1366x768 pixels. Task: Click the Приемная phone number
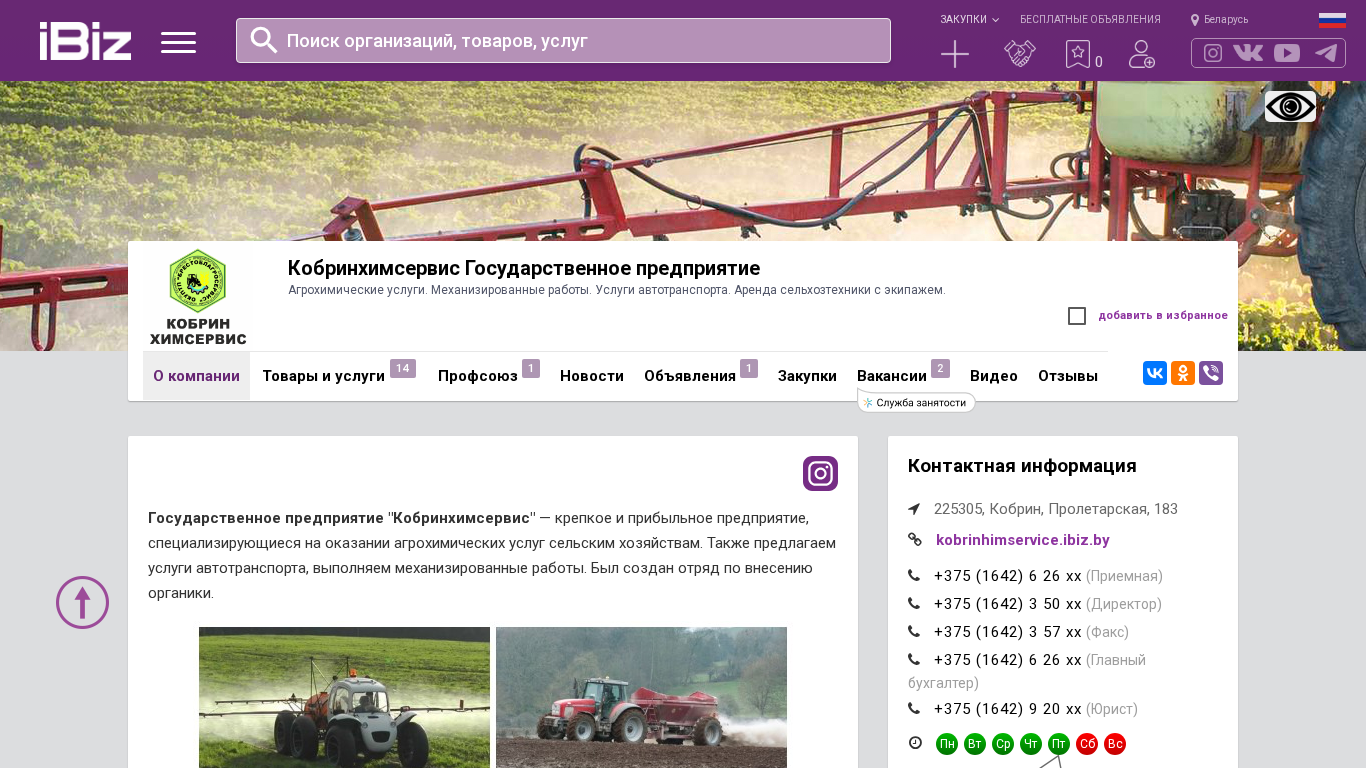[x=1008, y=576]
